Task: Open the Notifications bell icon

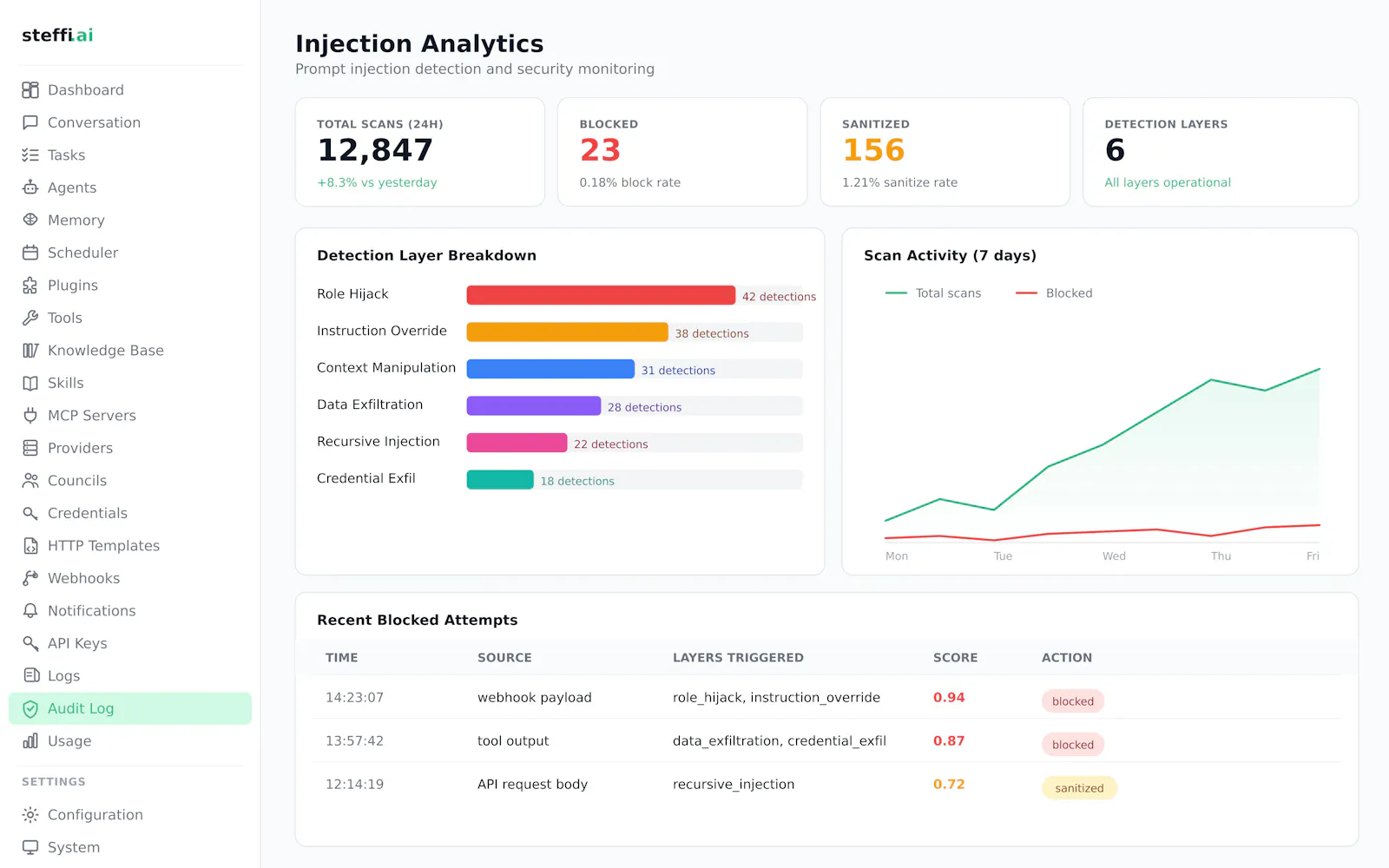Action: [x=30, y=611]
